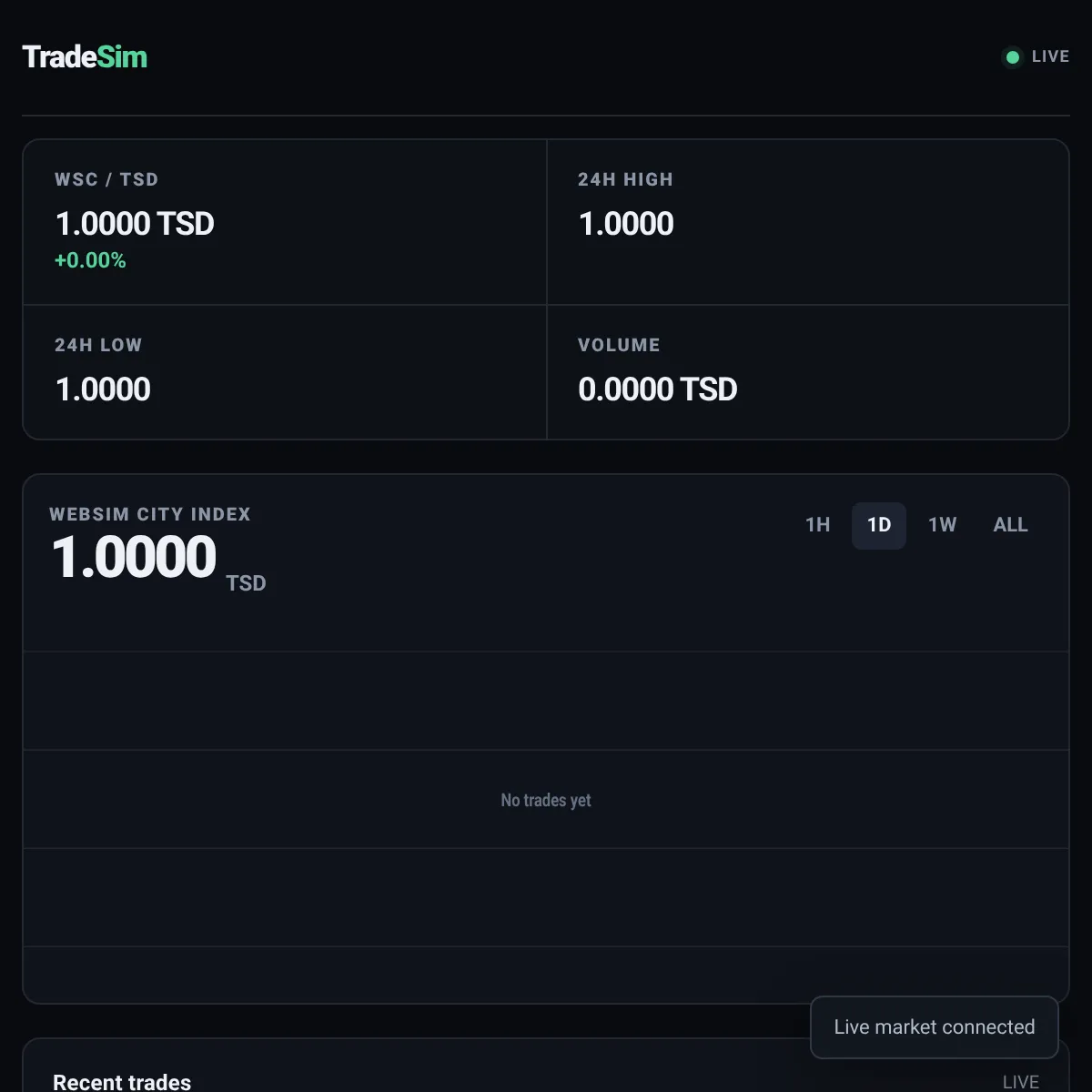The height and width of the screenshot is (1092, 1092).
Task: Show ALL time chart range
Action: [x=1010, y=525]
